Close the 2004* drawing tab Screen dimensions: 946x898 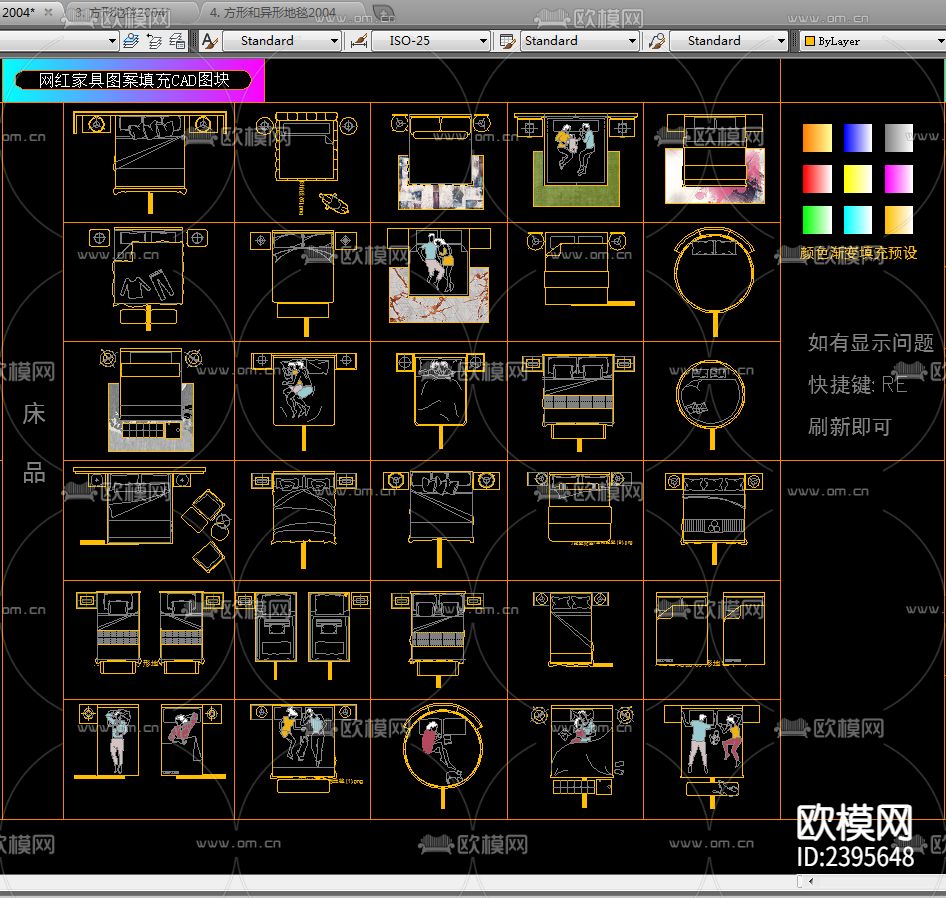(x=48, y=11)
